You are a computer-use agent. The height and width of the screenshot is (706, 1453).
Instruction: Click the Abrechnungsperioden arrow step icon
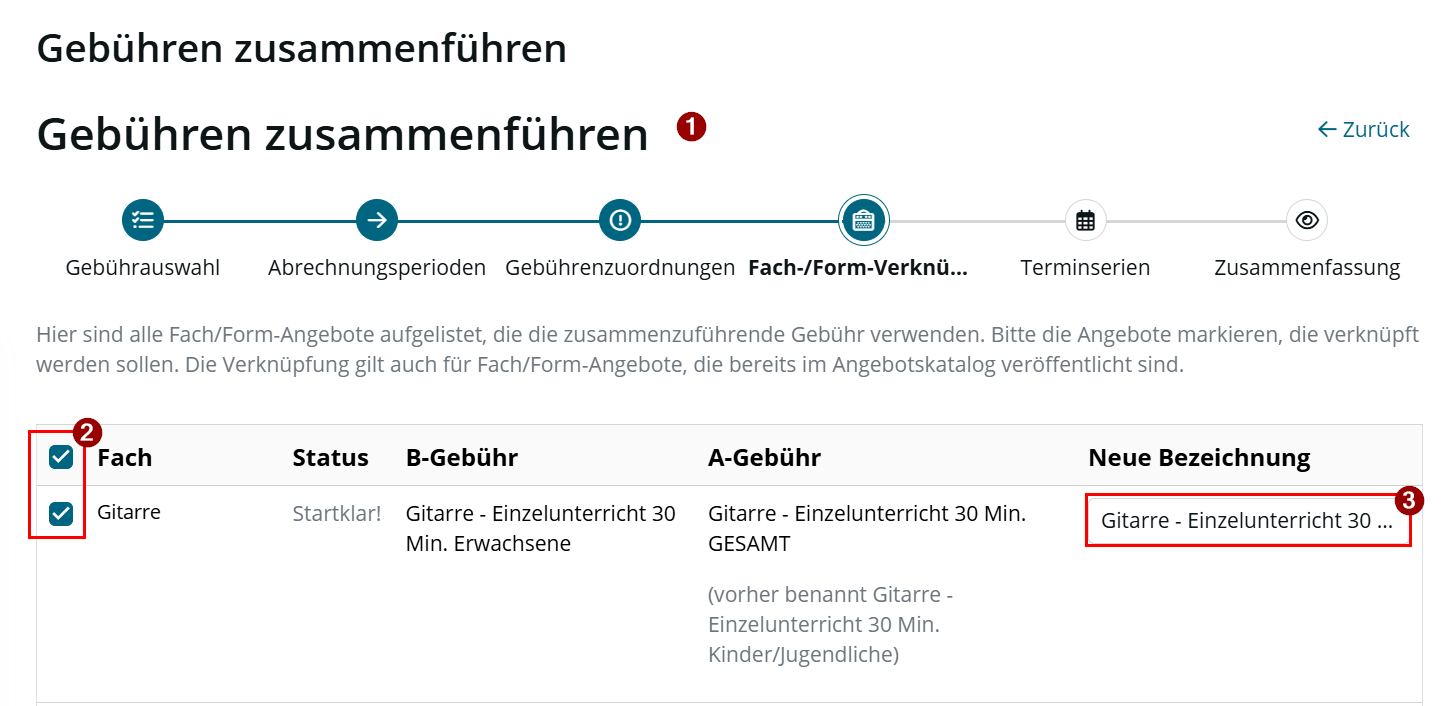[x=377, y=220]
